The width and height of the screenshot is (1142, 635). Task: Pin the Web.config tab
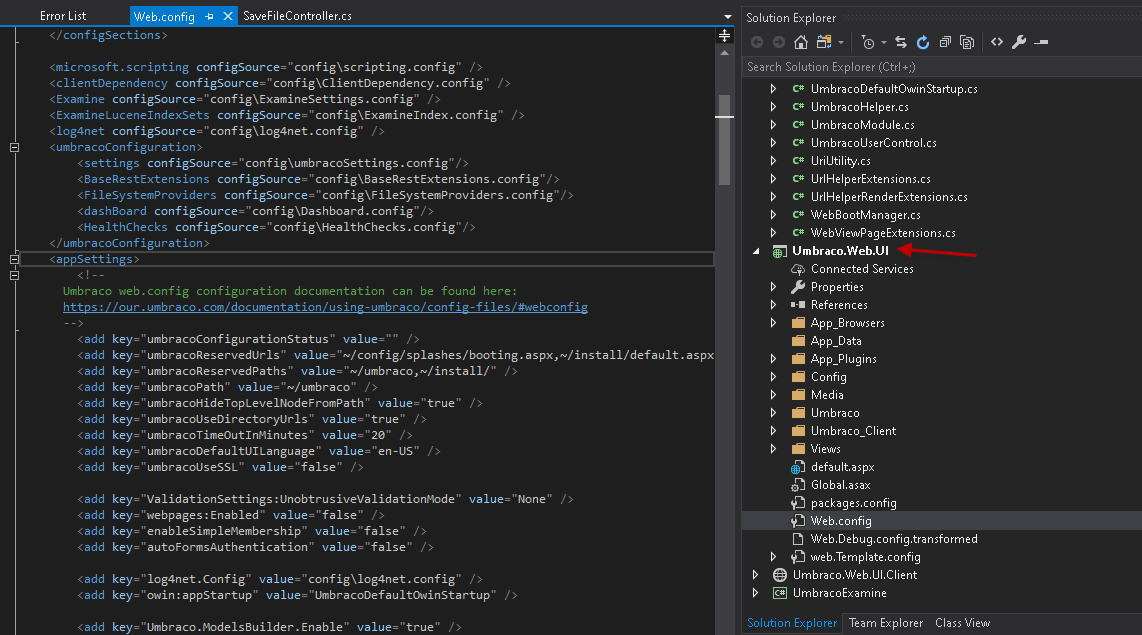(x=209, y=16)
